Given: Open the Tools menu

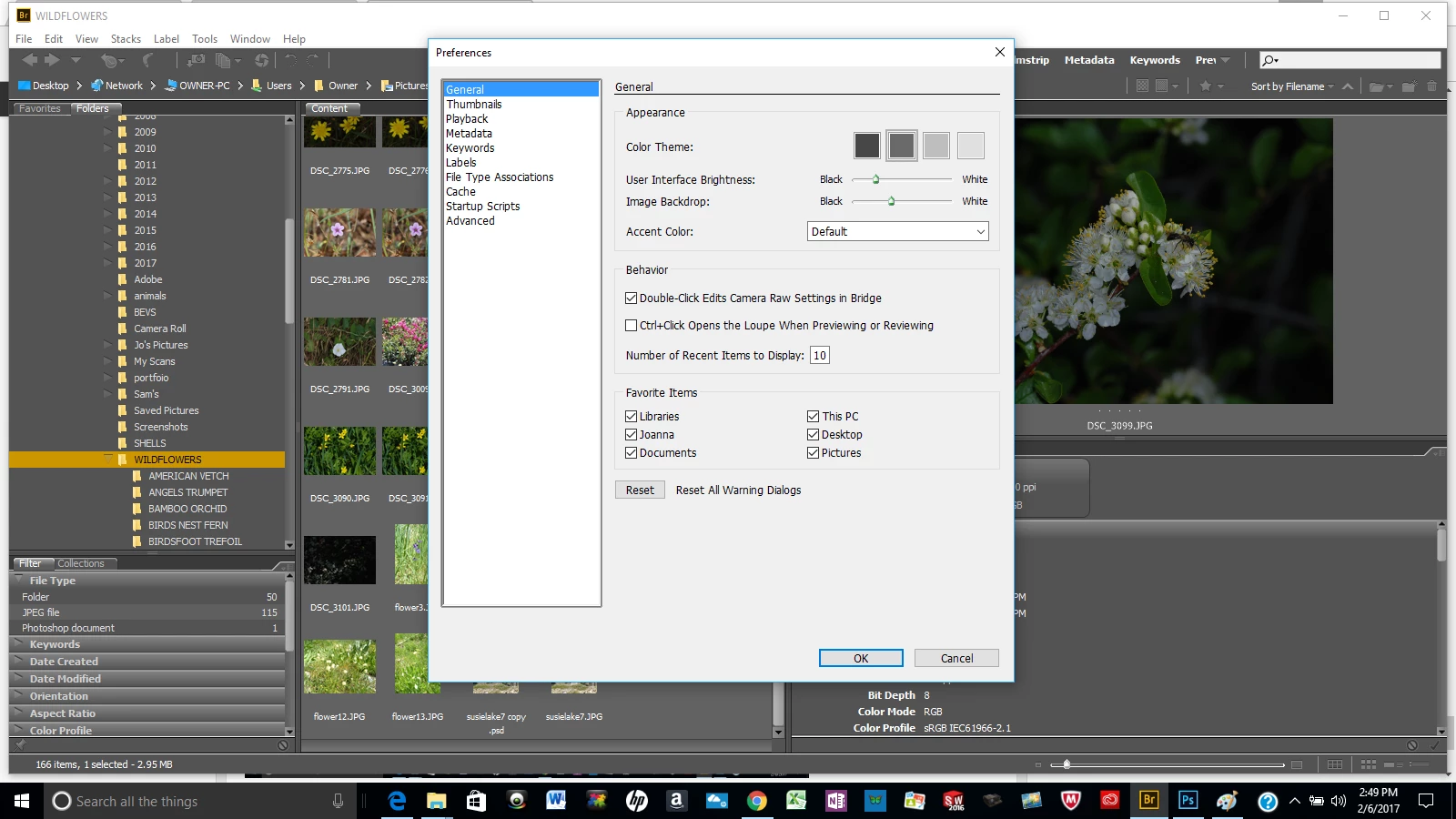Looking at the screenshot, I should [x=205, y=39].
